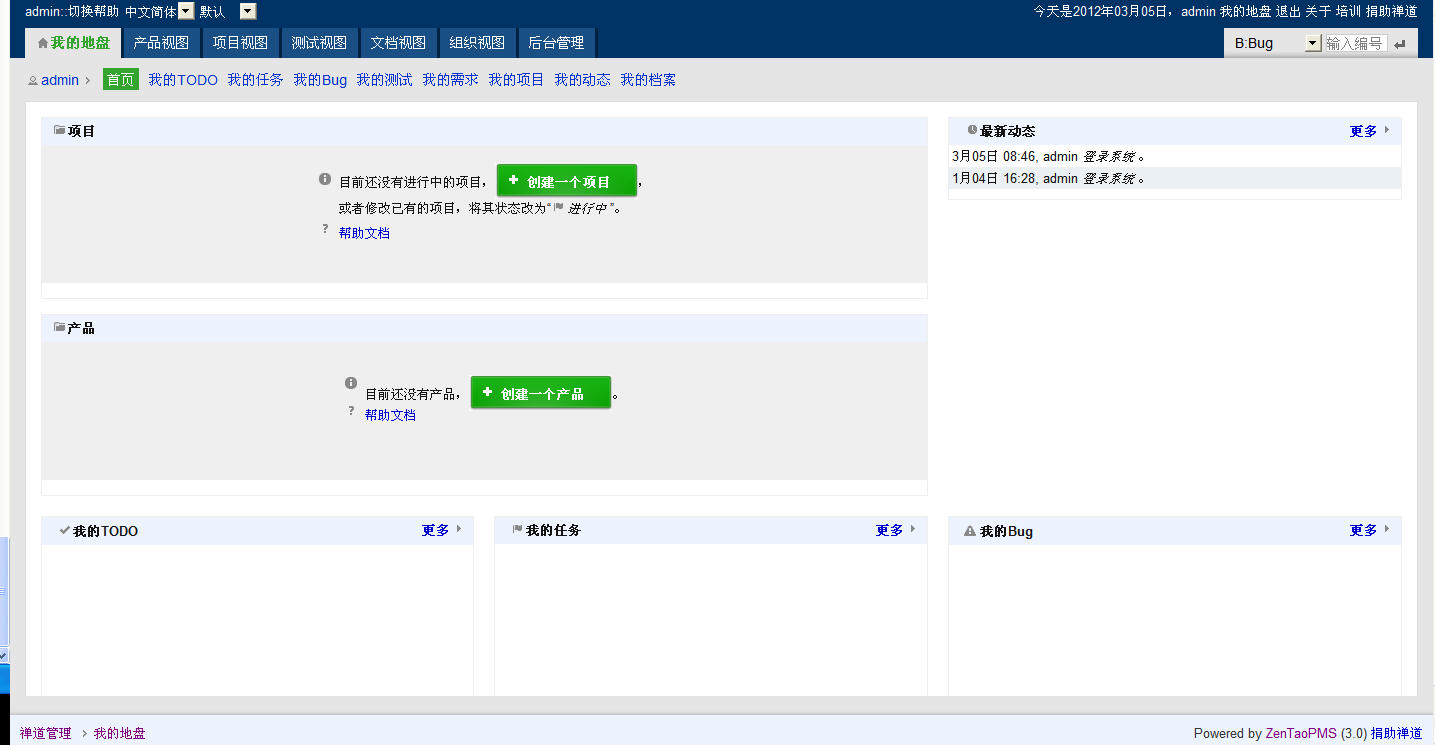Click the 输入编号 input field

tap(1355, 44)
